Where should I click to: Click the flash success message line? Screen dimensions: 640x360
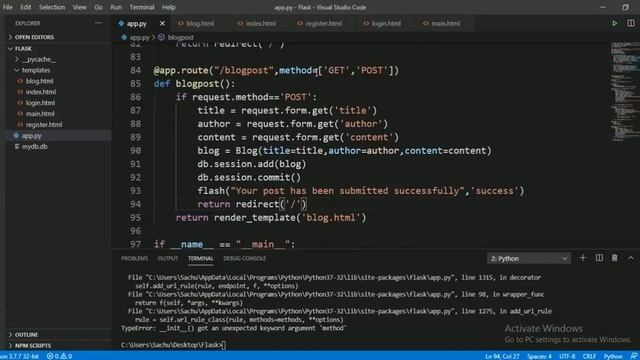tap(361, 191)
